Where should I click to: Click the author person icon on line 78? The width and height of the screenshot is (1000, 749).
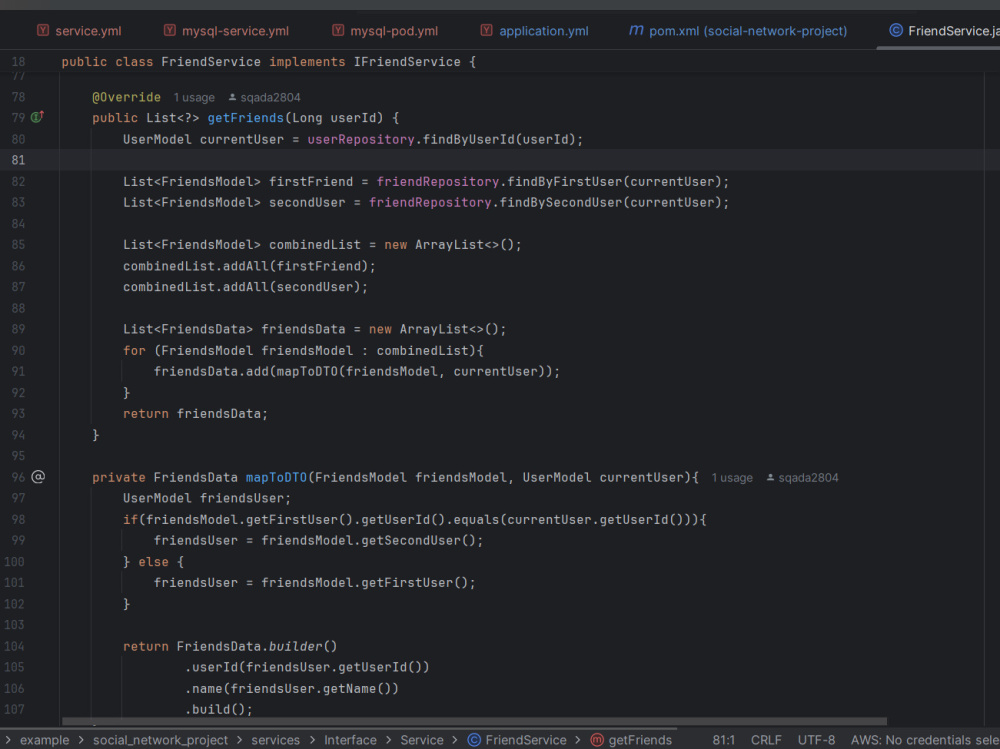pyautogui.click(x=232, y=97)
